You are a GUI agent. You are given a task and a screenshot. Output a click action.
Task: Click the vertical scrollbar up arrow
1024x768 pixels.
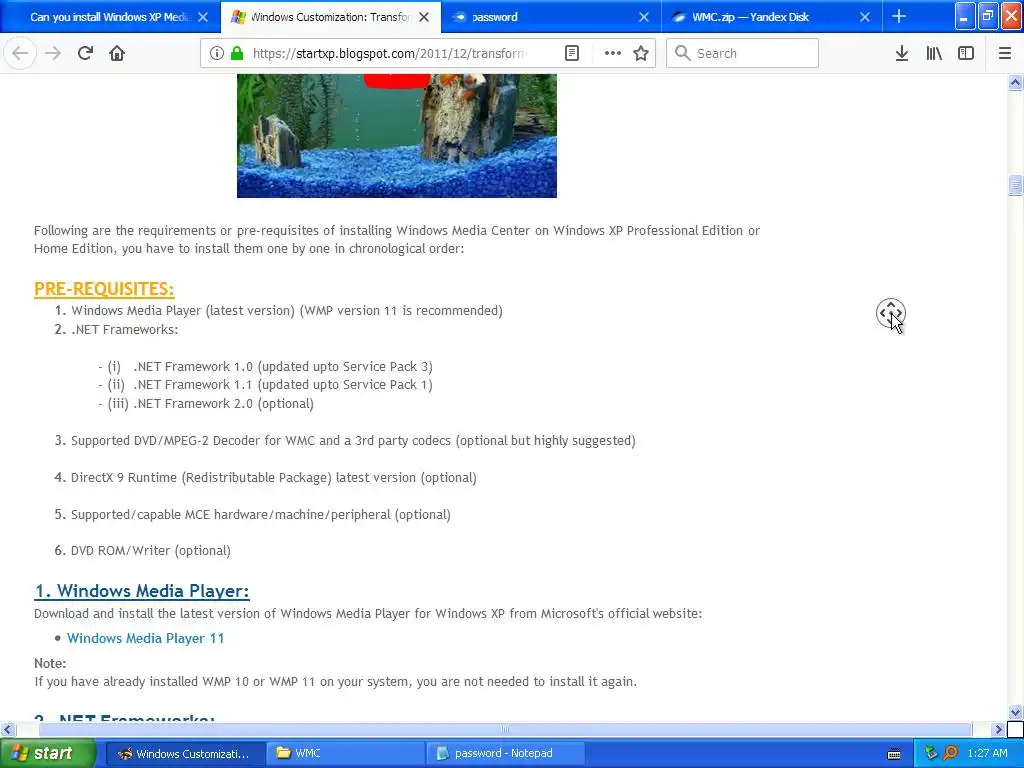1015,82
